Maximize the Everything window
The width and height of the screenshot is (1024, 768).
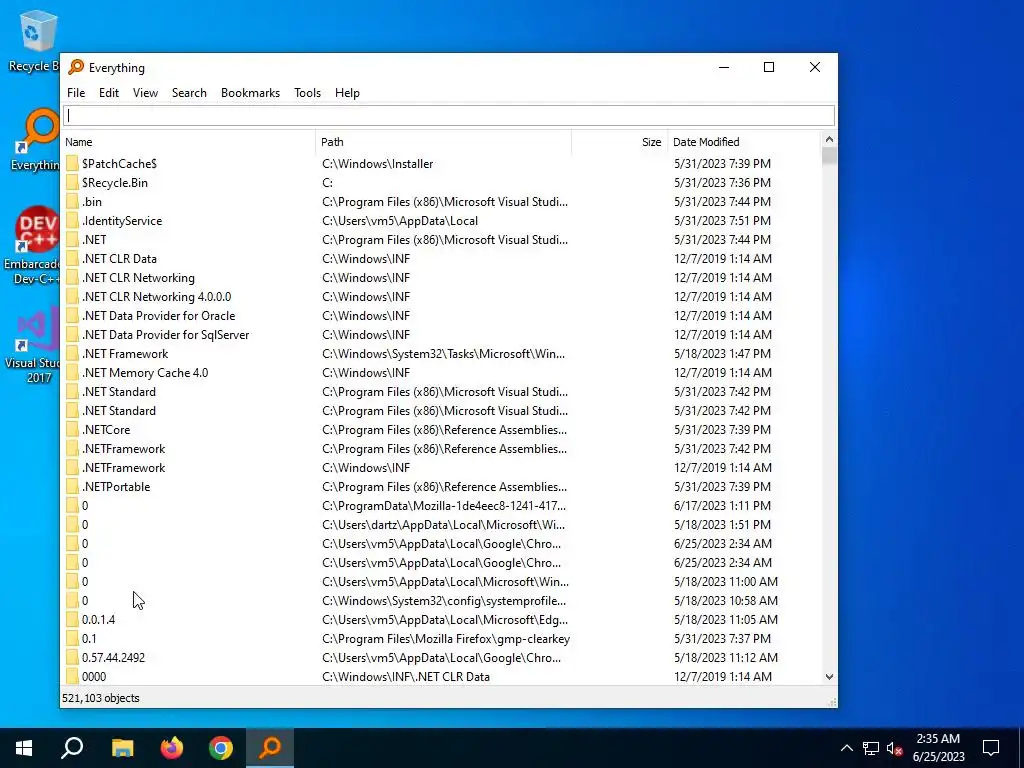coord(769,67)
